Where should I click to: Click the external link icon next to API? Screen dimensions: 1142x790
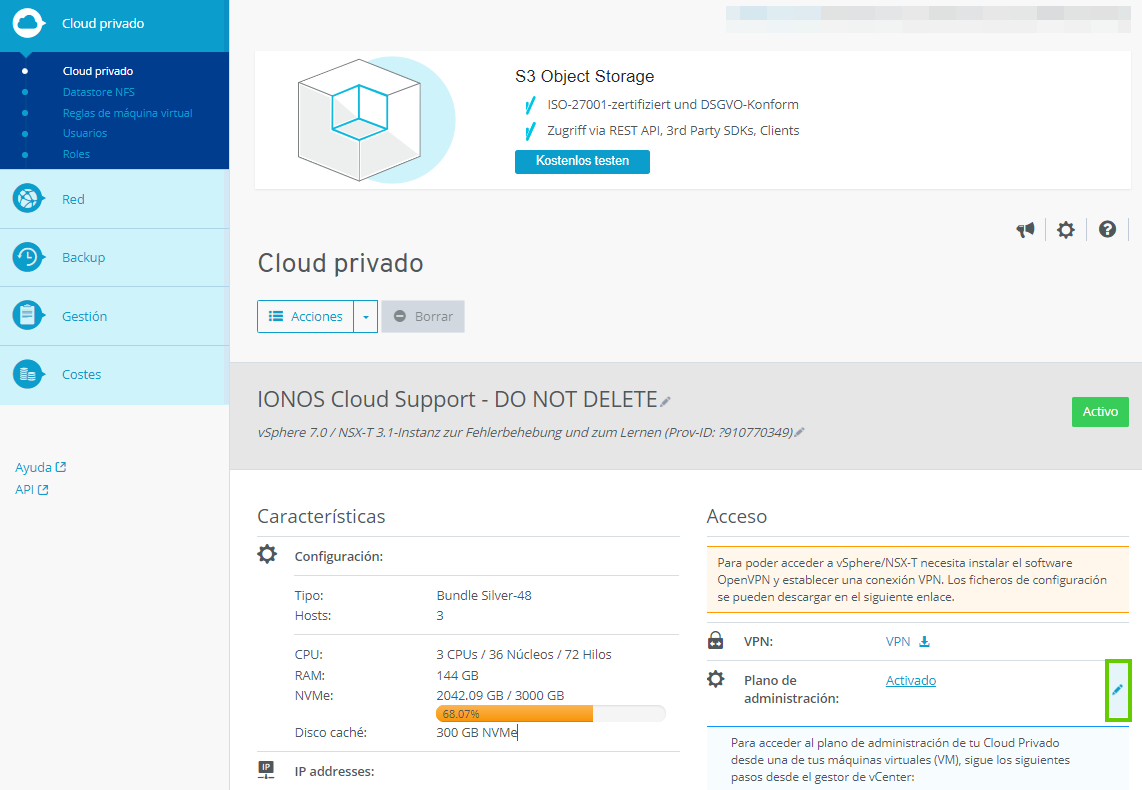(x=43, y=490)
